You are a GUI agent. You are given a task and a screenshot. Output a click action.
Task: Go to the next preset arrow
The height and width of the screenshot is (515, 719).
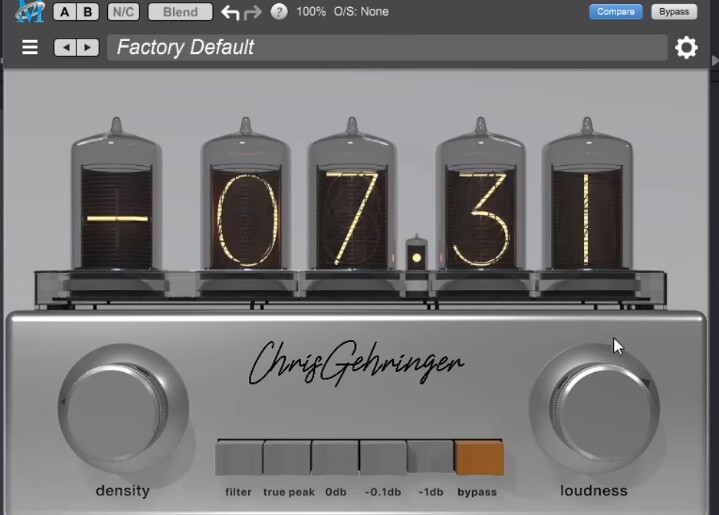pyautogui.click(x=88, y=47)
